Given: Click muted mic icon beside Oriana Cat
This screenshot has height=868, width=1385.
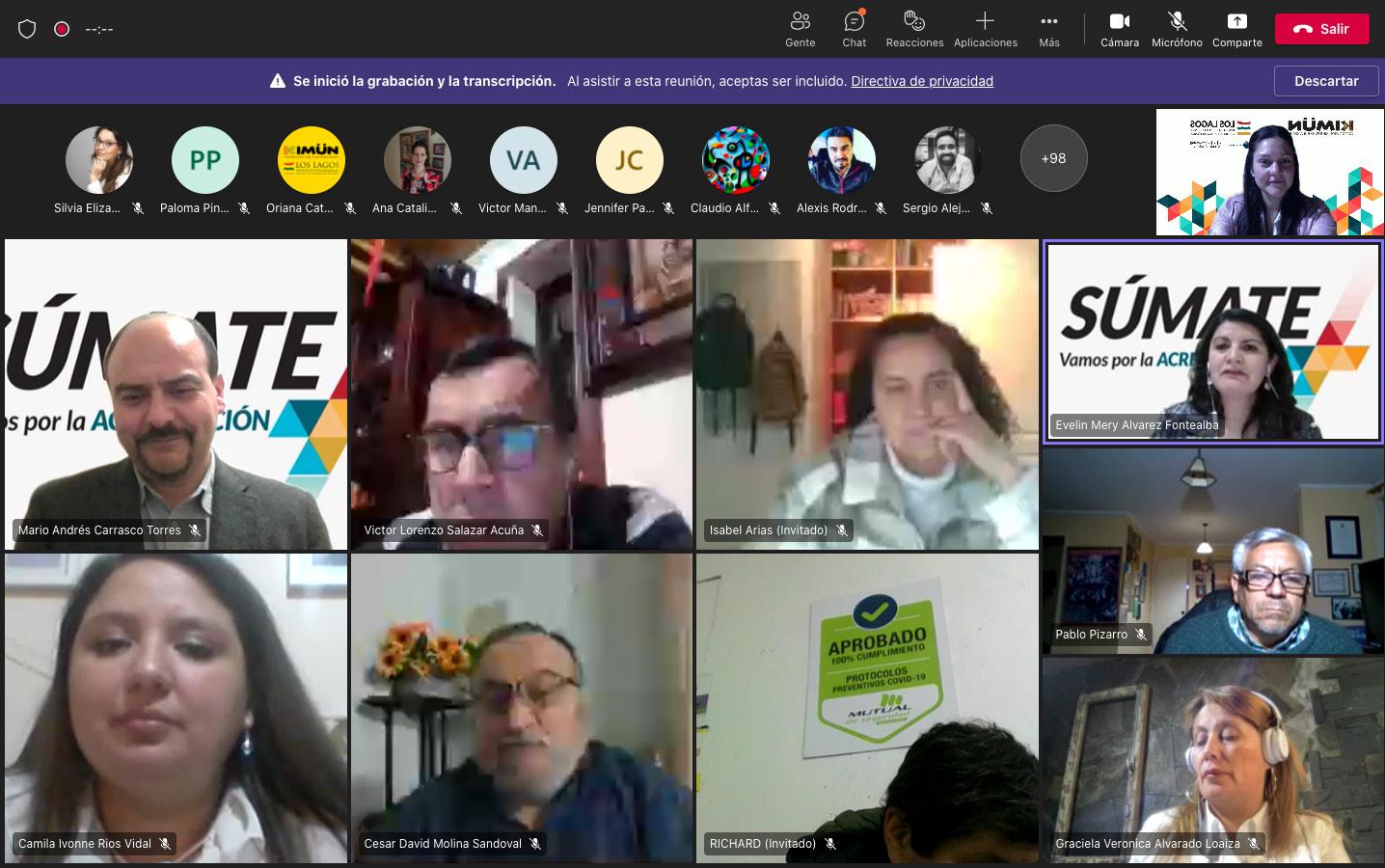Looking at the screenshot, I should (350, 208).
